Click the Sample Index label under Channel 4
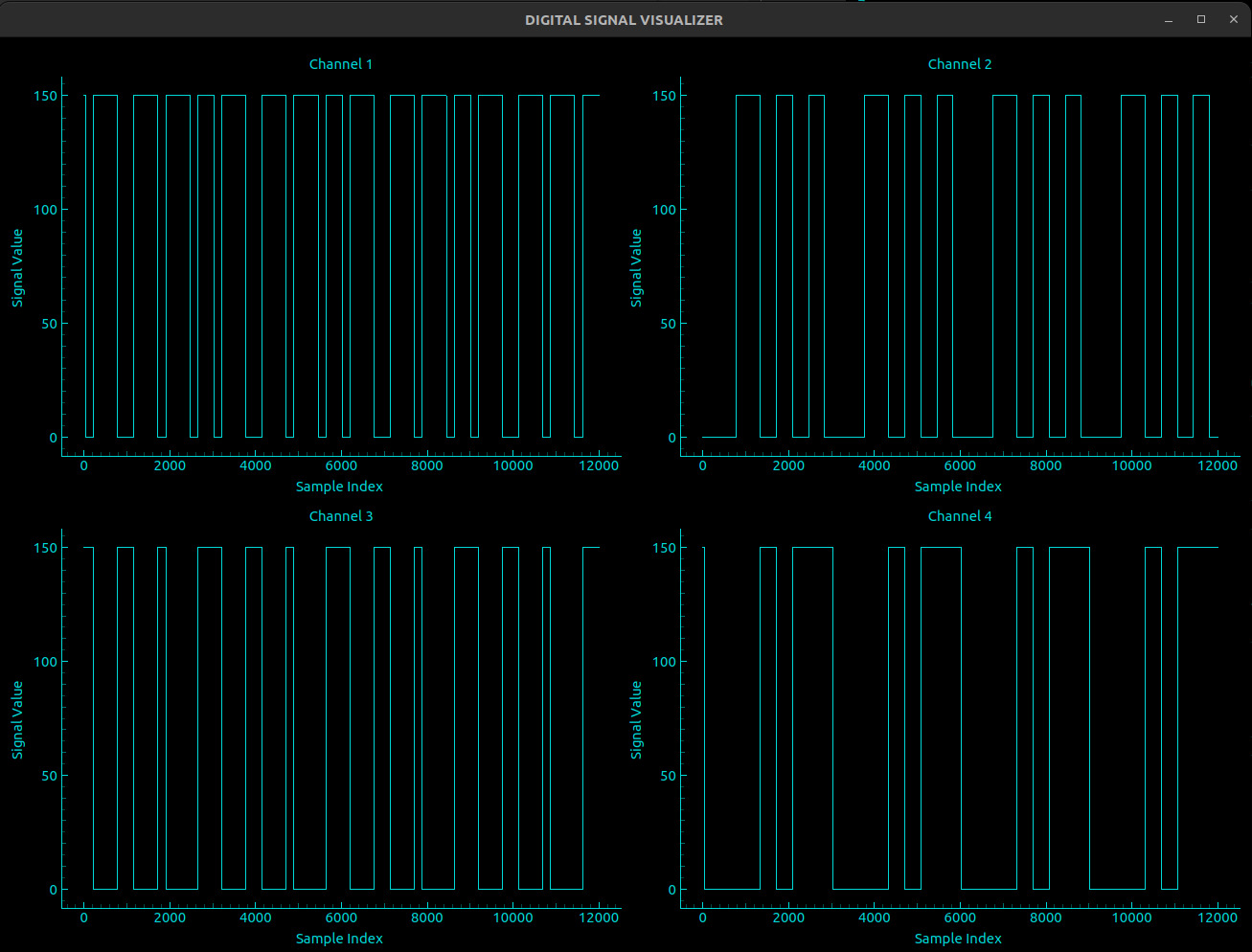This screenshot has height=952, width=1252. tap(958, 939)
